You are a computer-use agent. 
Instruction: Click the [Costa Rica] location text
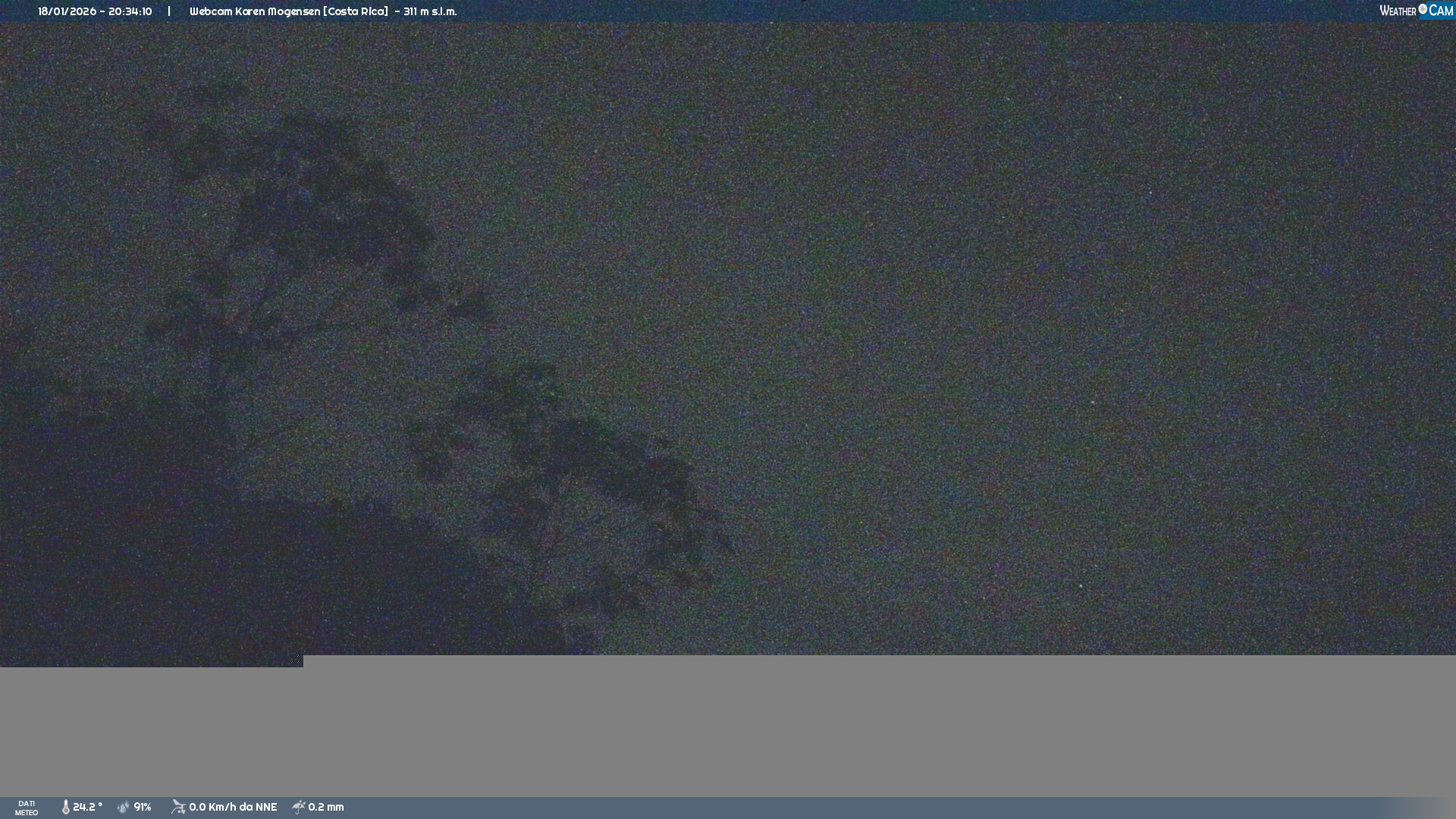pyautogui.click(x=356, y=11)
